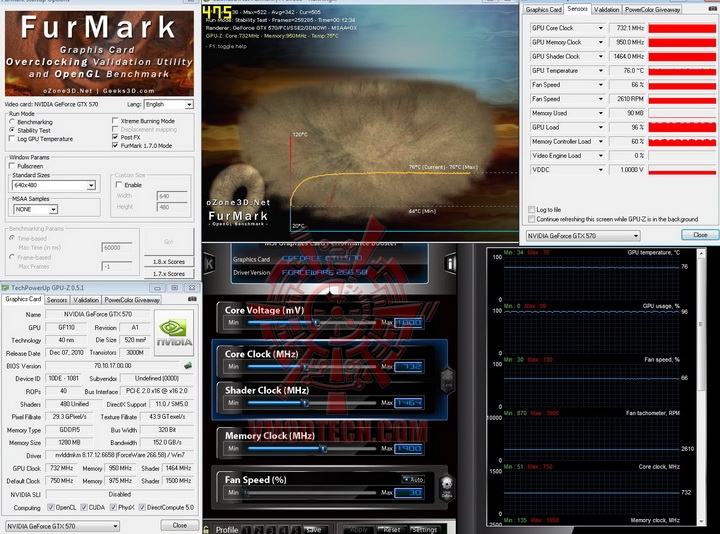
Task: Close the GPU-Z Sensors window via its Close button
Action: [700, 235]
